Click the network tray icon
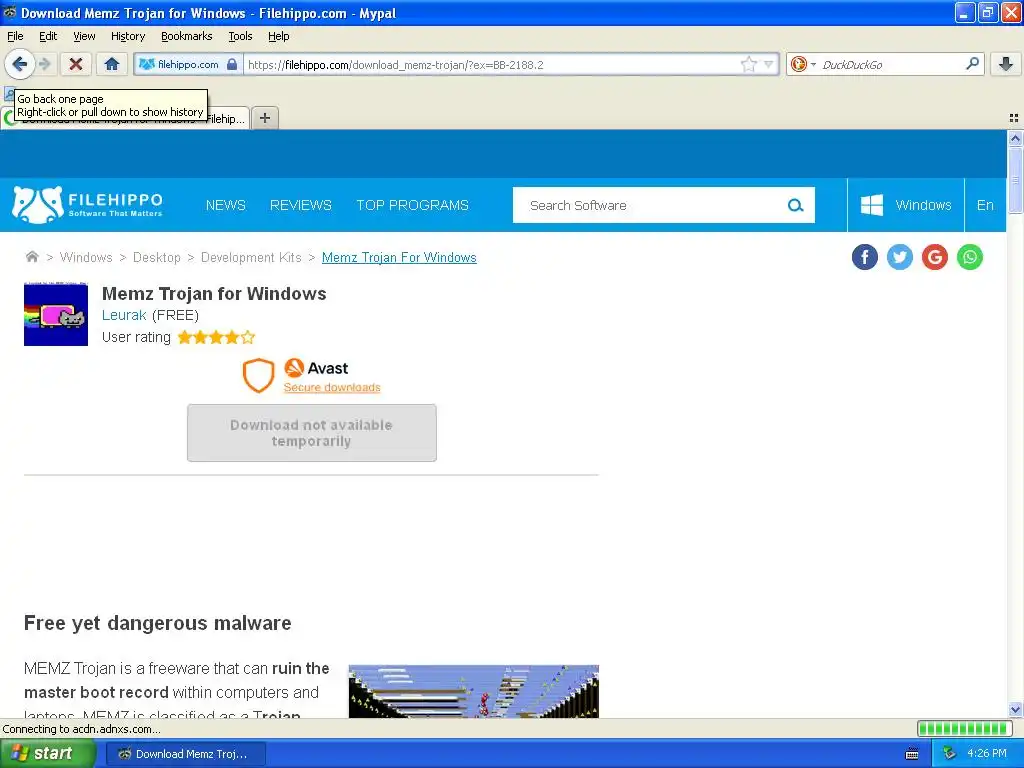The height and width of the screenshot is (768, 1024). click(x=950, y=754)
